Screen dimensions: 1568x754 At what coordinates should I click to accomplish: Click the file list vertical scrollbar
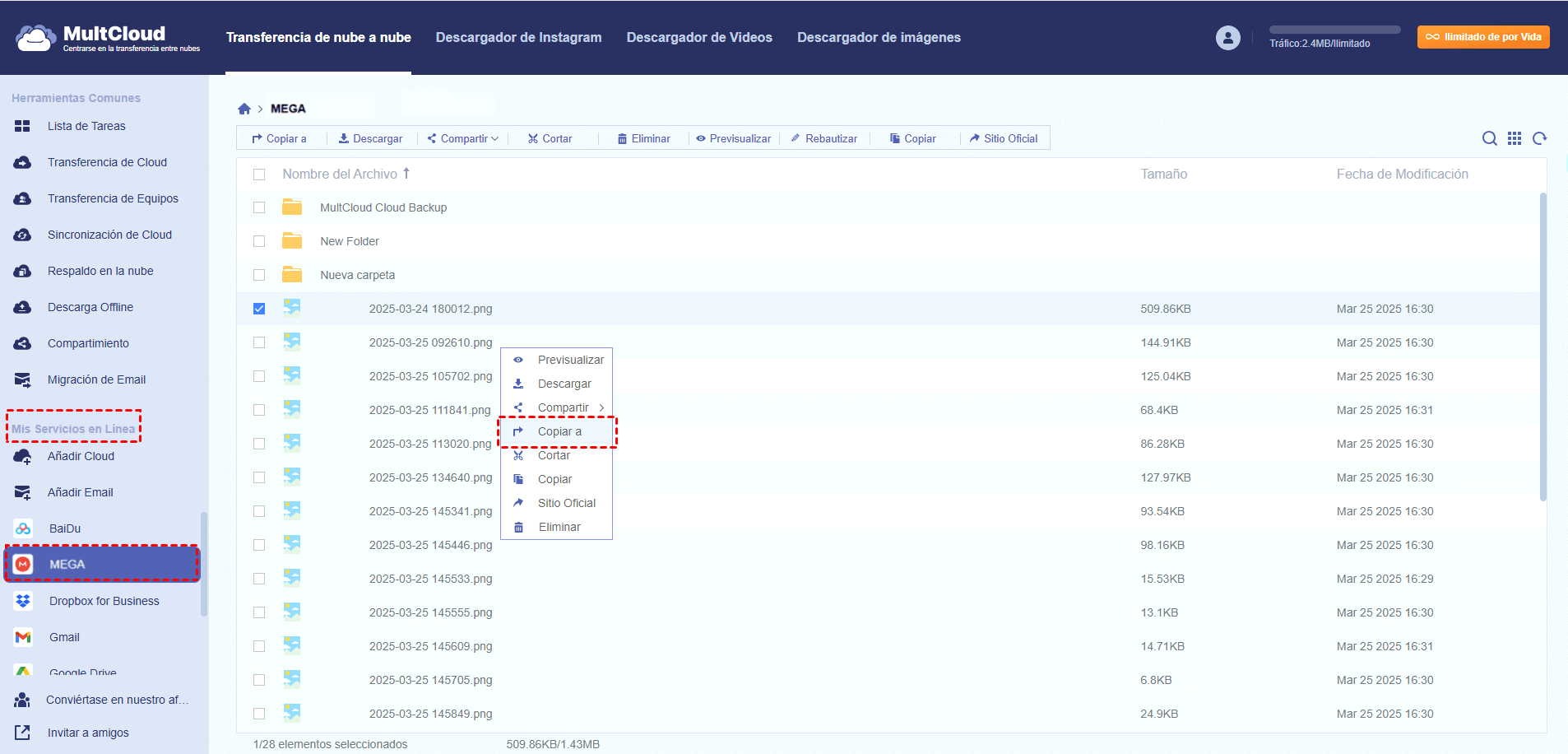[1542, 346]
